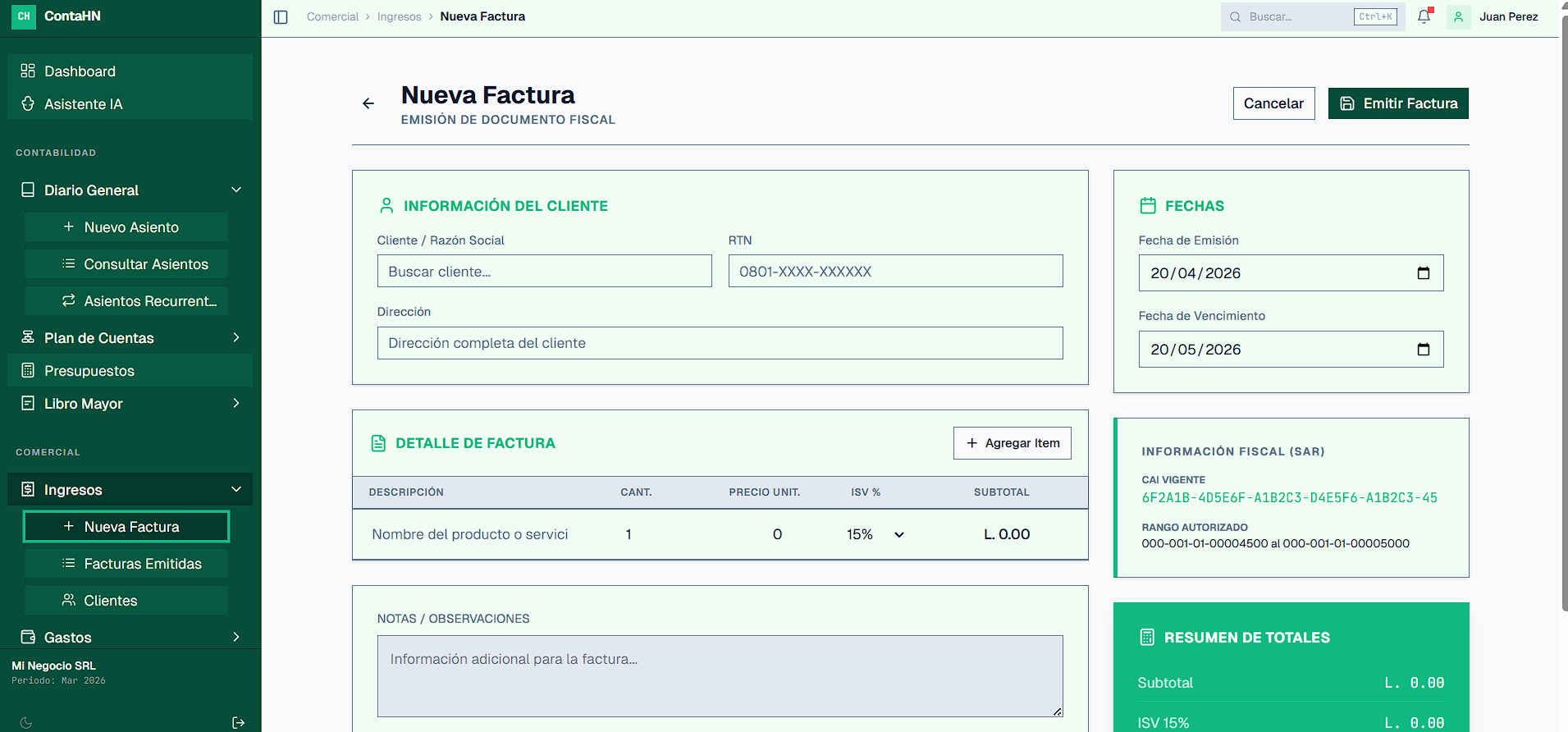
Task: Click the ContaHN logo icon
Action: click(24, 16)
